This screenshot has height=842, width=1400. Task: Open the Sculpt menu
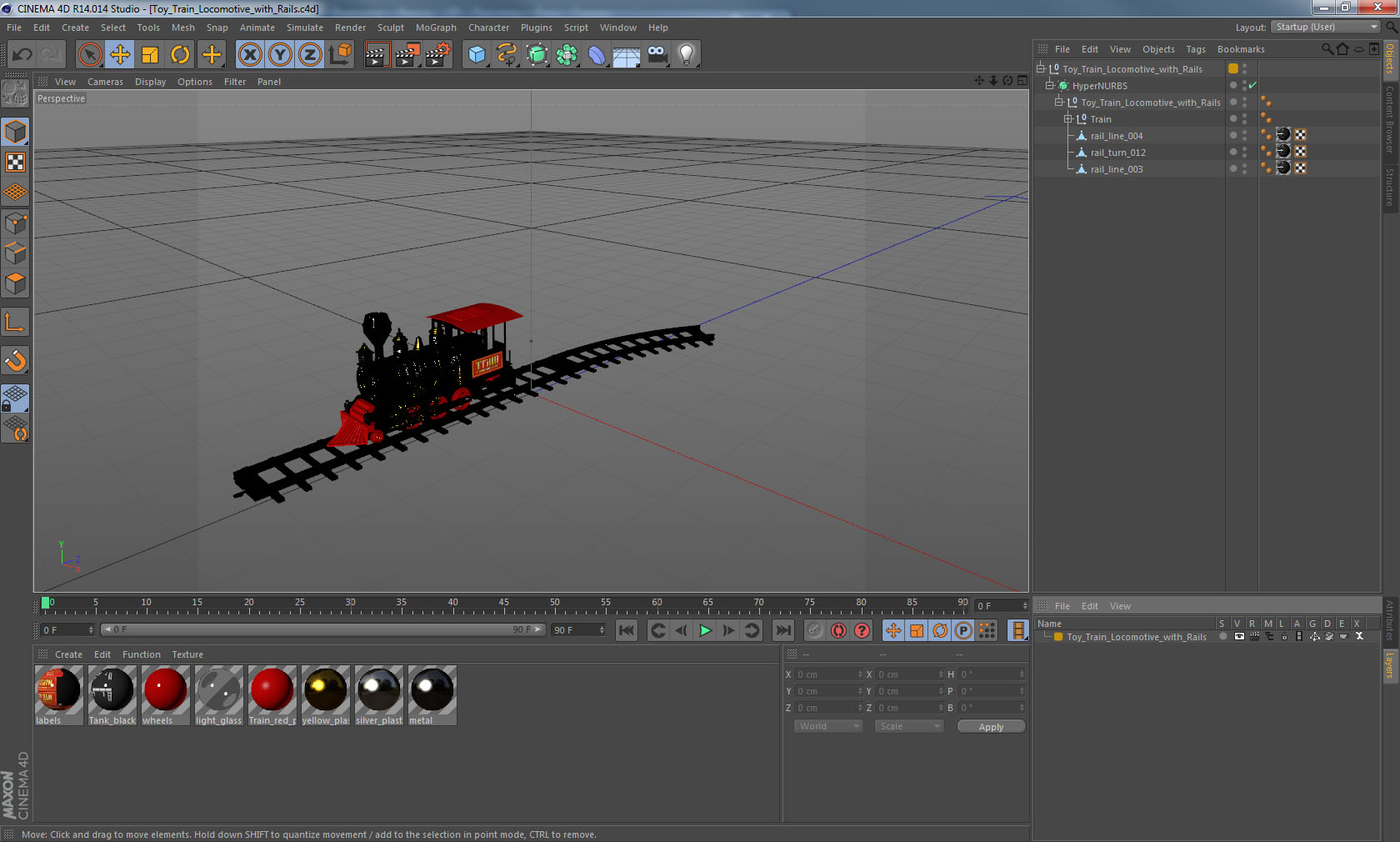click(390, 28)
